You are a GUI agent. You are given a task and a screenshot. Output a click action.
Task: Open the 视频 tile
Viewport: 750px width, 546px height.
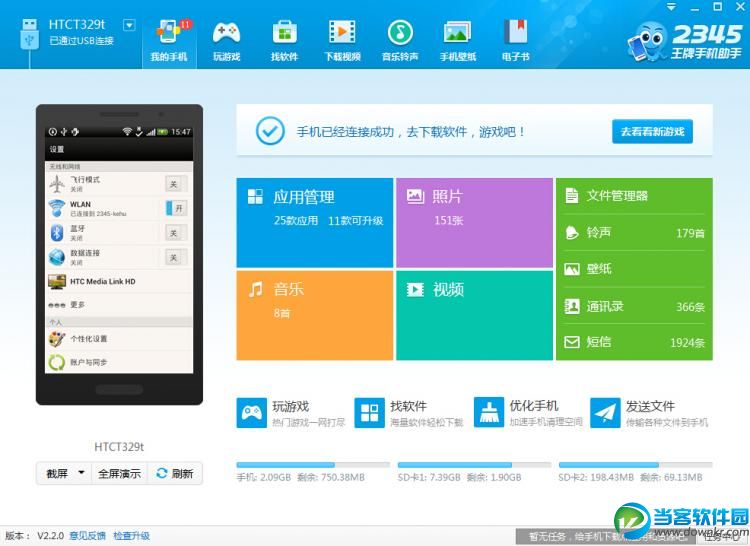click(x=474, y=316)
